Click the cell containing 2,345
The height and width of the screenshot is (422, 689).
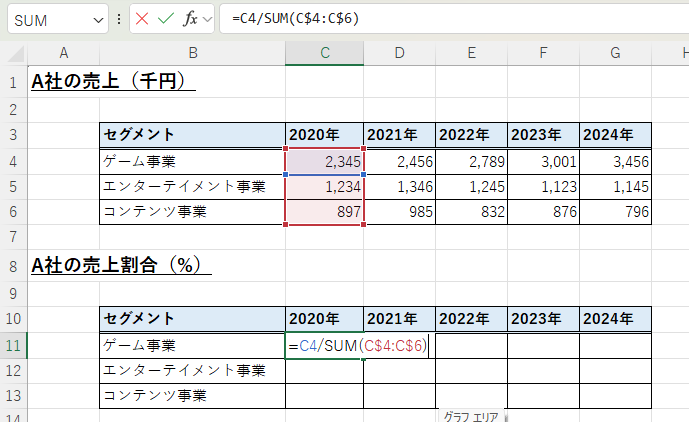pos(324,160)
